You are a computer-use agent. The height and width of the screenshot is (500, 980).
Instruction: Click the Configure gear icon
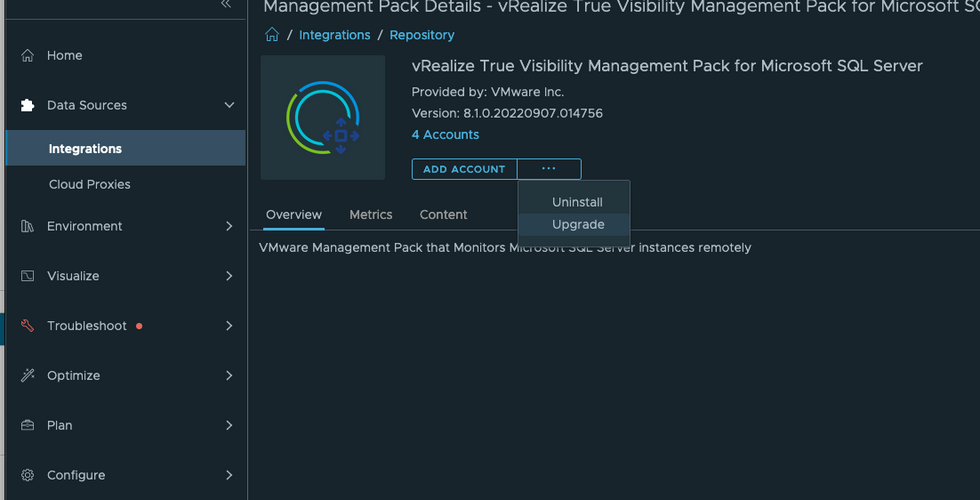click(28, 475)
